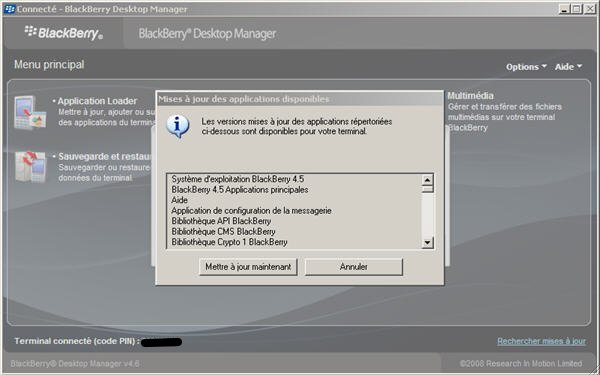Click the BlackBerry title bar app icon
Screen dimensions: 600x375
click(x=9, y=9)
